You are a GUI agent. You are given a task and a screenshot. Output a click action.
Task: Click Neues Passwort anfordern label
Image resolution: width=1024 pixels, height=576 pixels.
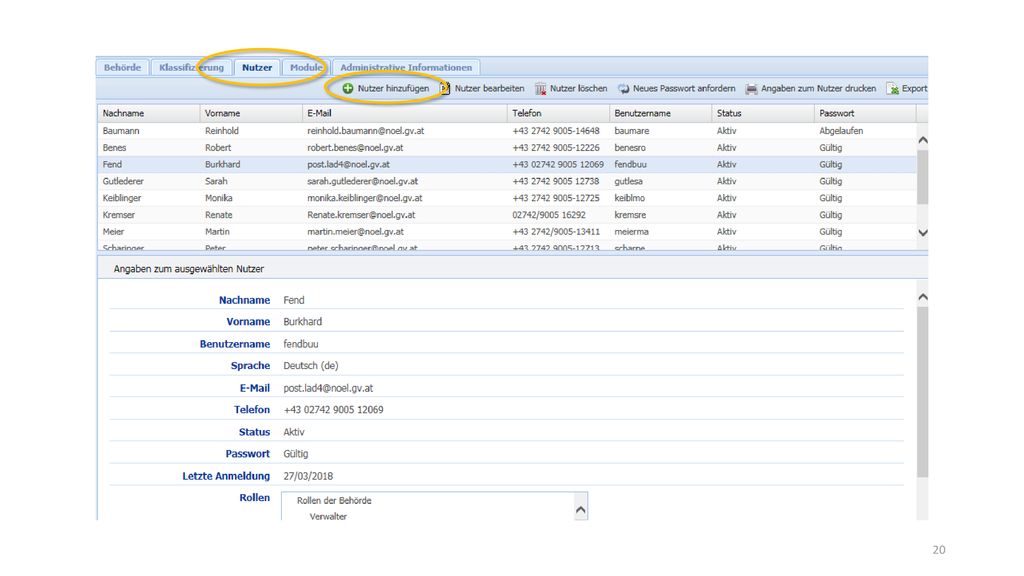coord(684,88)
